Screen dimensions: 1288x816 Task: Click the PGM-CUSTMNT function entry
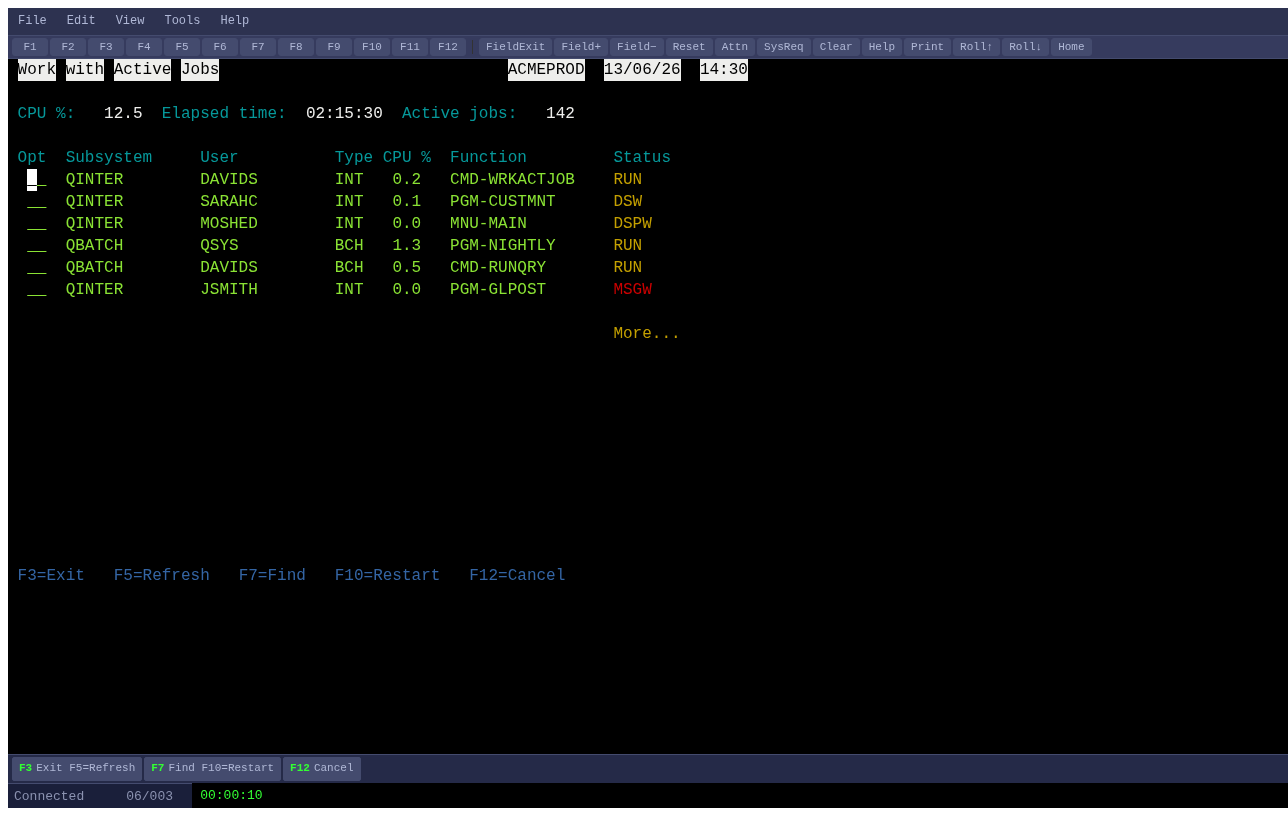tap(502, 202)
